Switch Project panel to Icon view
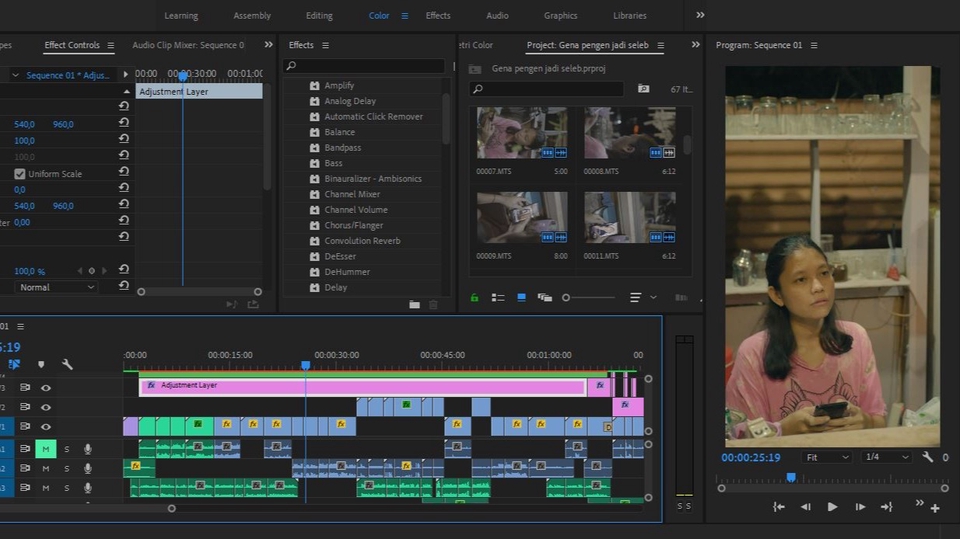Viewport: 960px width, 539px height. tap(521, 298)
